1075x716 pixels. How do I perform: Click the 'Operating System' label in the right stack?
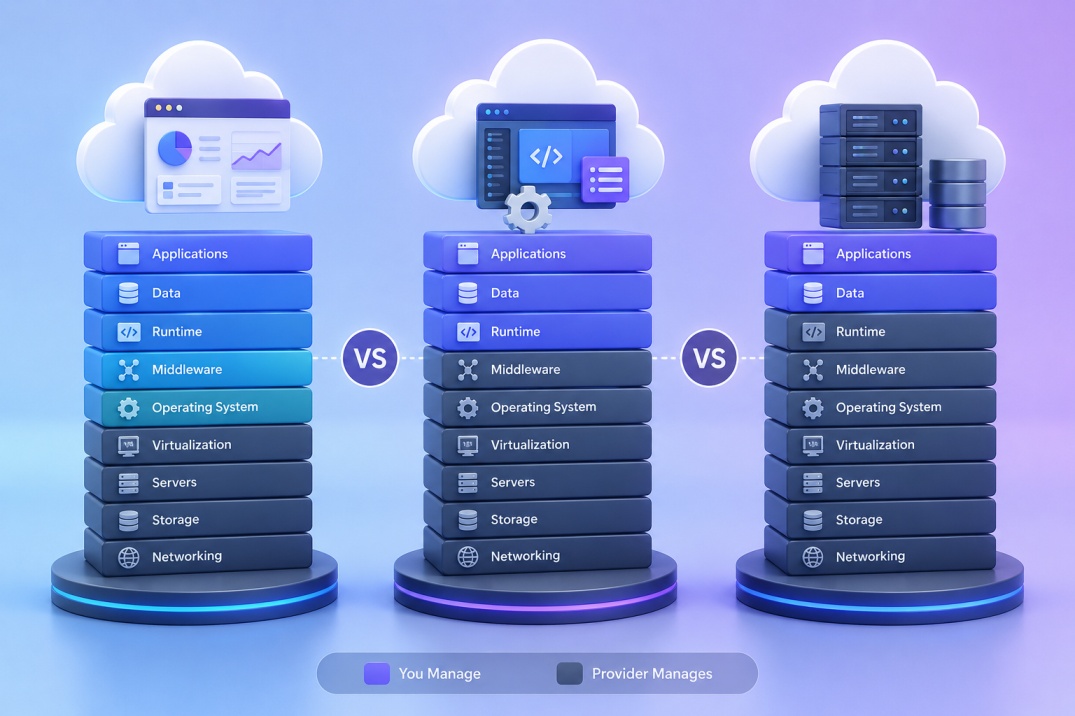click(889, 407)
